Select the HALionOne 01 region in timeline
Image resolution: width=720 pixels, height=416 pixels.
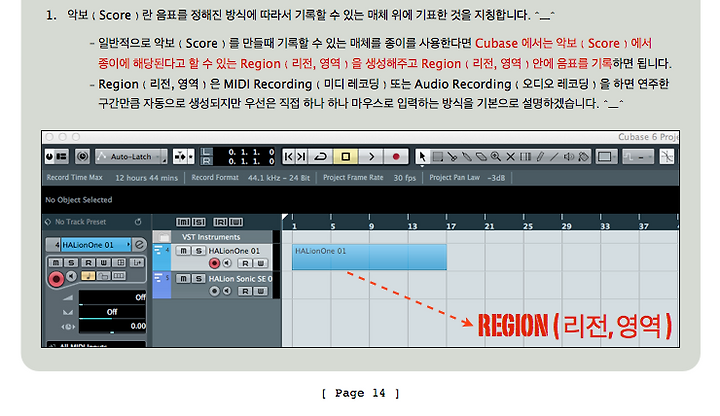click(x=369, y=257)
